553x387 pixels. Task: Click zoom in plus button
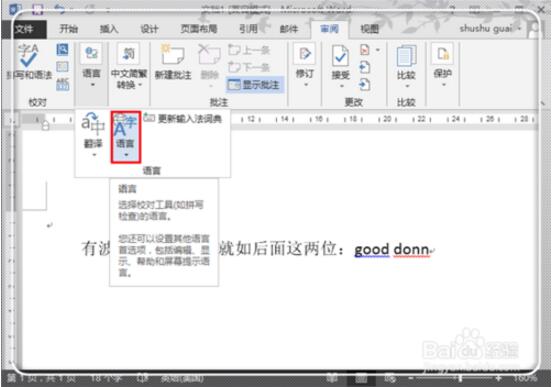tap(498, 379)
